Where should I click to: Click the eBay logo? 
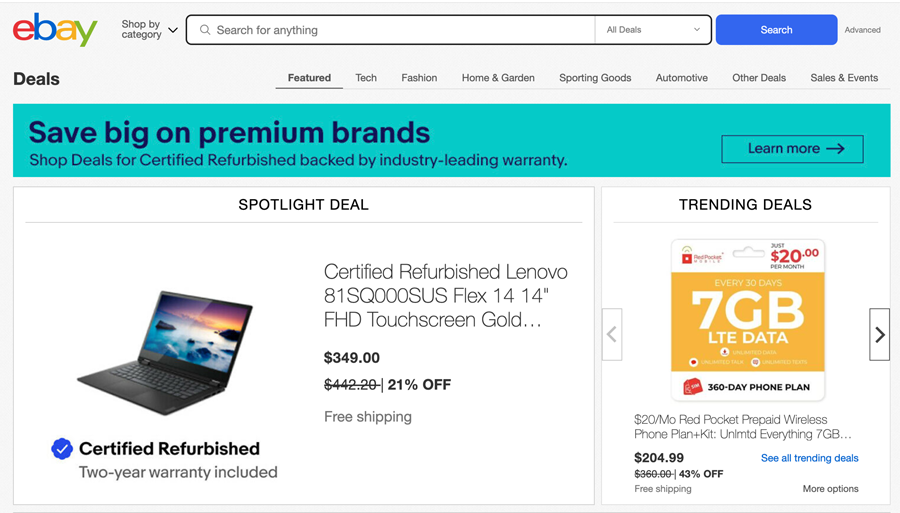pos(55,30)
